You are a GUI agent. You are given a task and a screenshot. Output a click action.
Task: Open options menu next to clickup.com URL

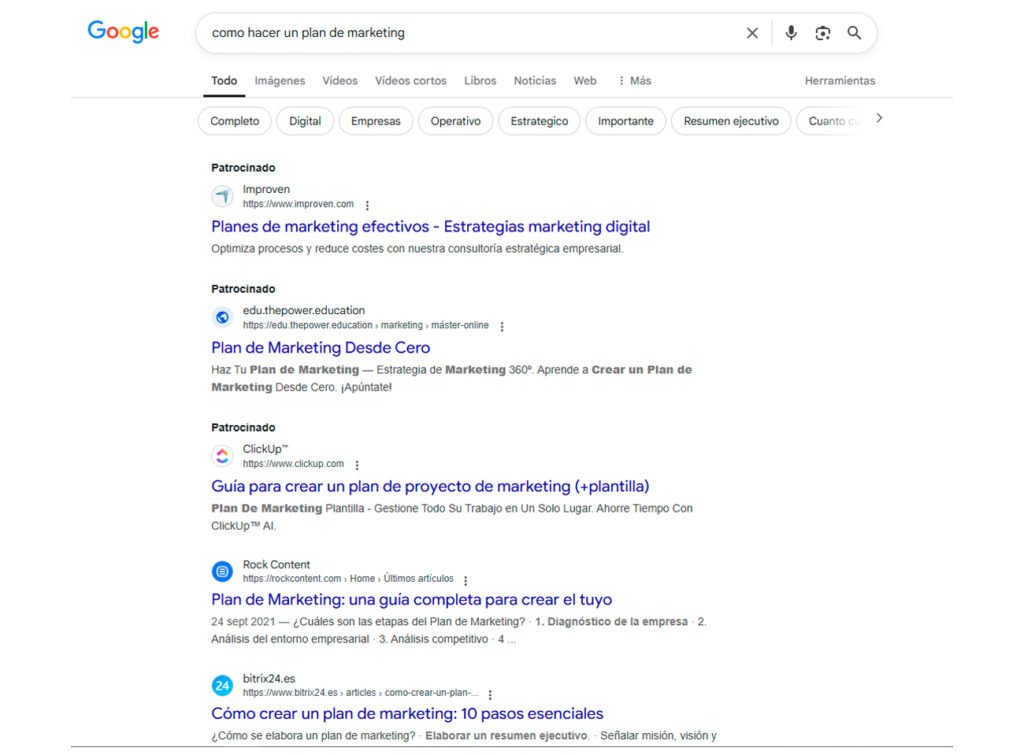357,465
